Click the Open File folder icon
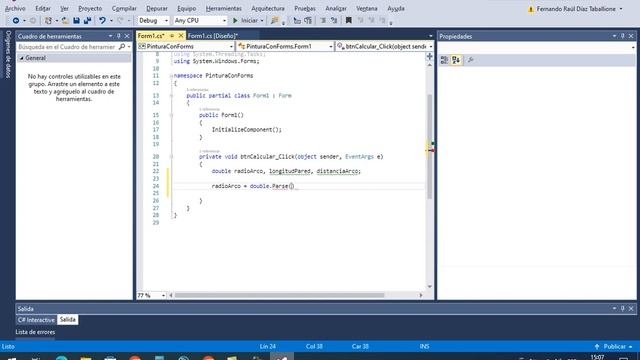The image size is (640, 360). click(65, 20)
